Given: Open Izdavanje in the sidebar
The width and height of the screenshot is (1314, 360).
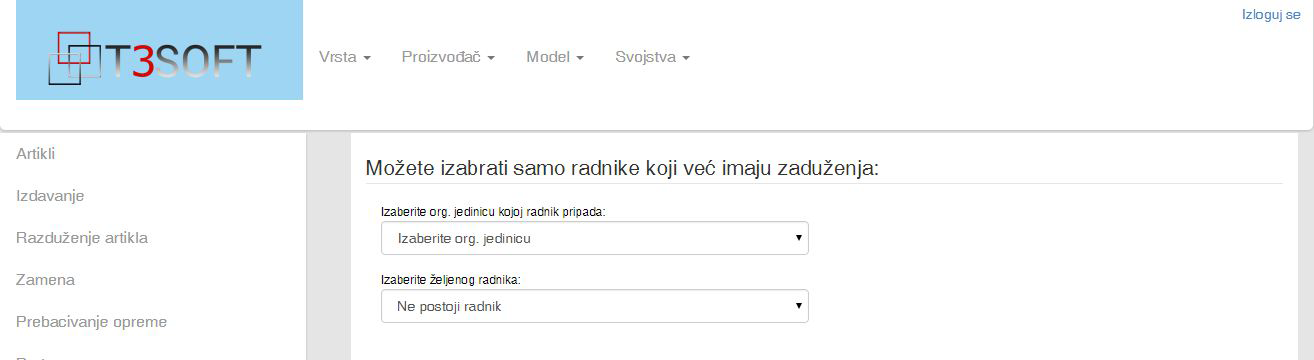Looking at the screenshot, I should tap(50, 195).
